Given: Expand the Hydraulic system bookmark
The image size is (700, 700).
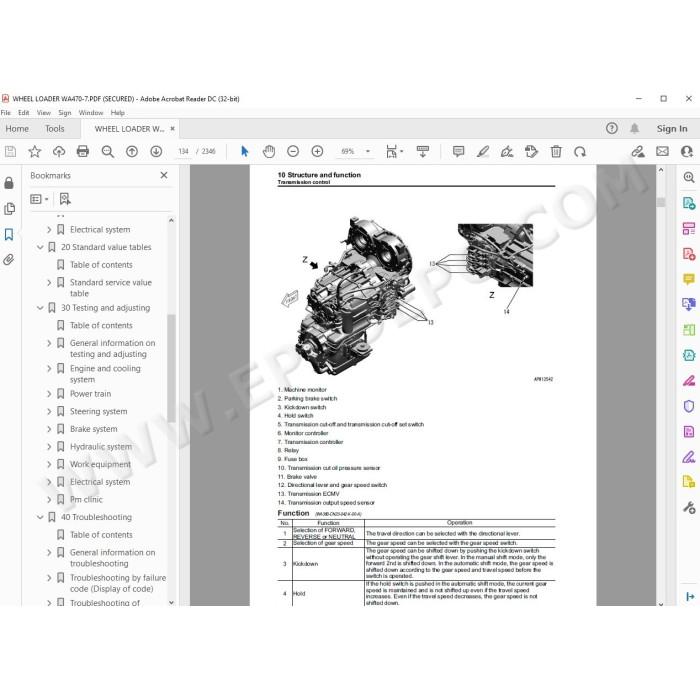Looking at the screenshot, I should click(x=49, y=447).
